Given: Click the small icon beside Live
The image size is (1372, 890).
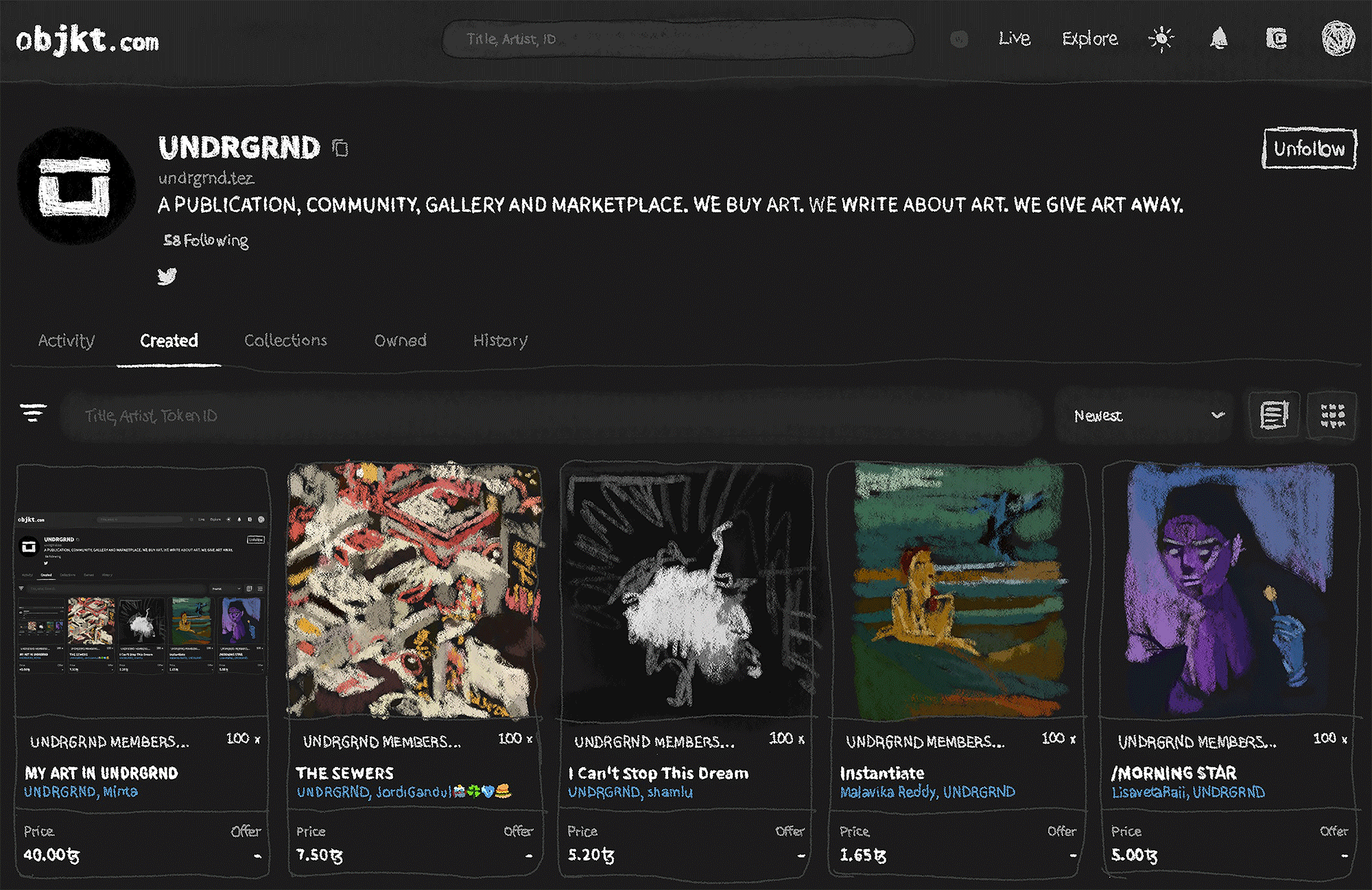Looking at the screenshot, I should 959,39.
